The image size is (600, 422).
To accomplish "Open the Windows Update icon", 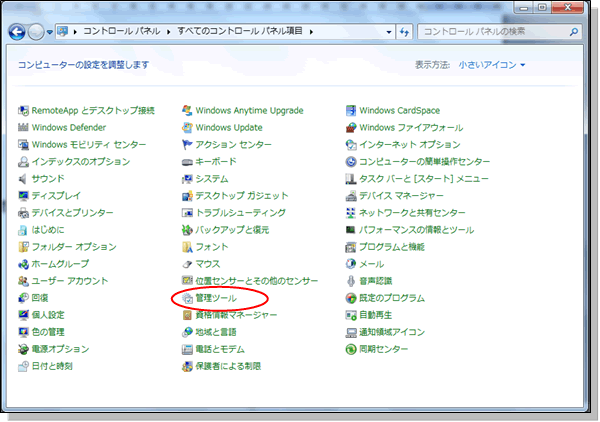I will 187,127.
